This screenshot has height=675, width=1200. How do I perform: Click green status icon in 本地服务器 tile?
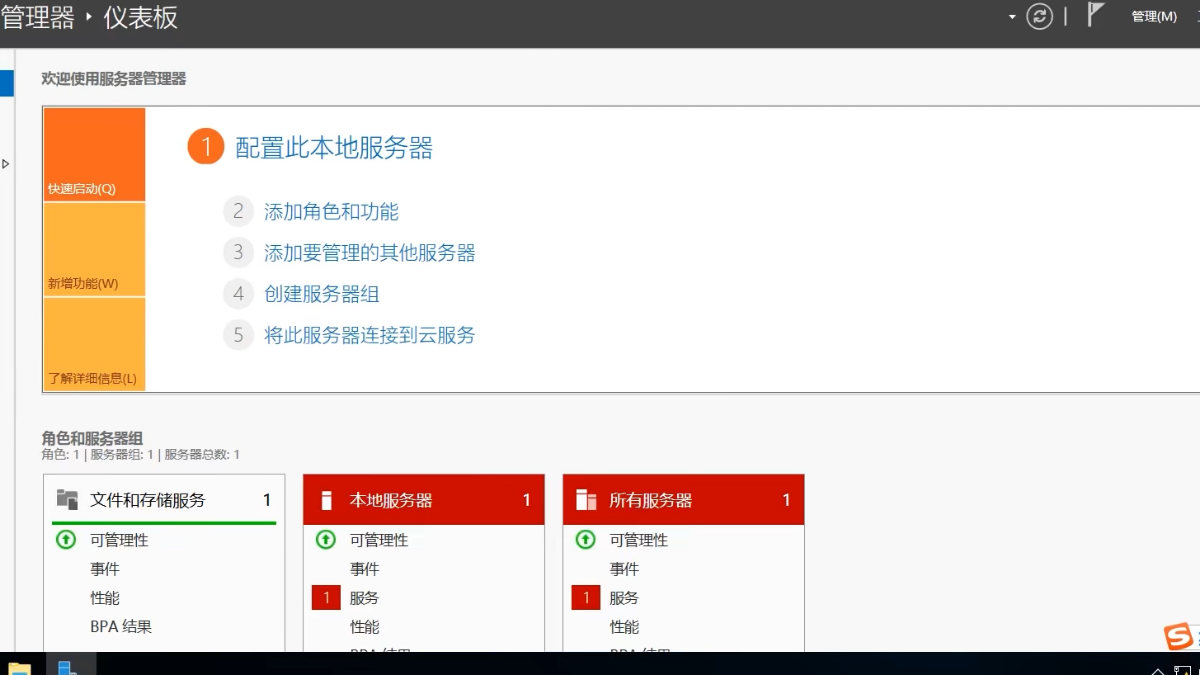(x=326, y=540)
